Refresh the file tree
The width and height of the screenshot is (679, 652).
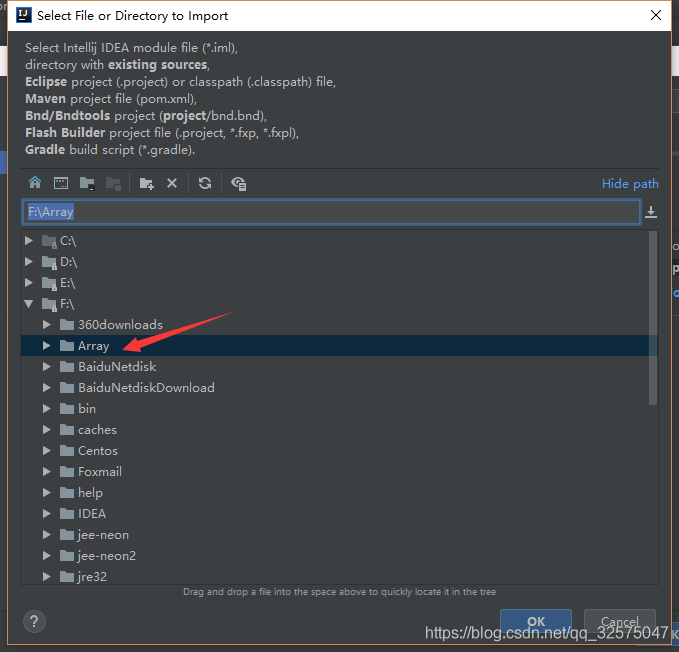205,183
